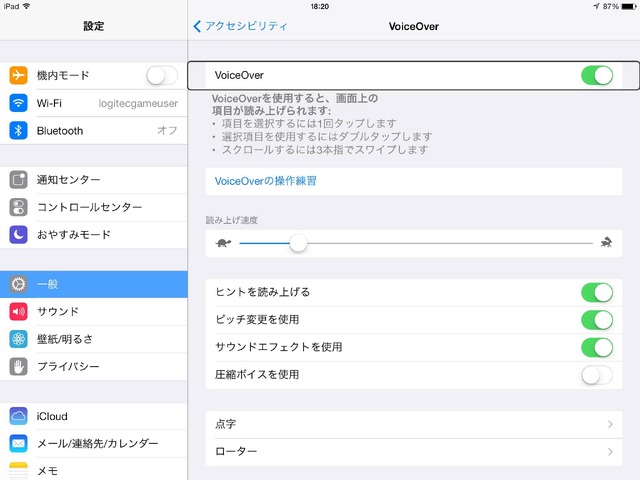
Task: Tap the 設定 sidebar title
Action: click(94, 26)
